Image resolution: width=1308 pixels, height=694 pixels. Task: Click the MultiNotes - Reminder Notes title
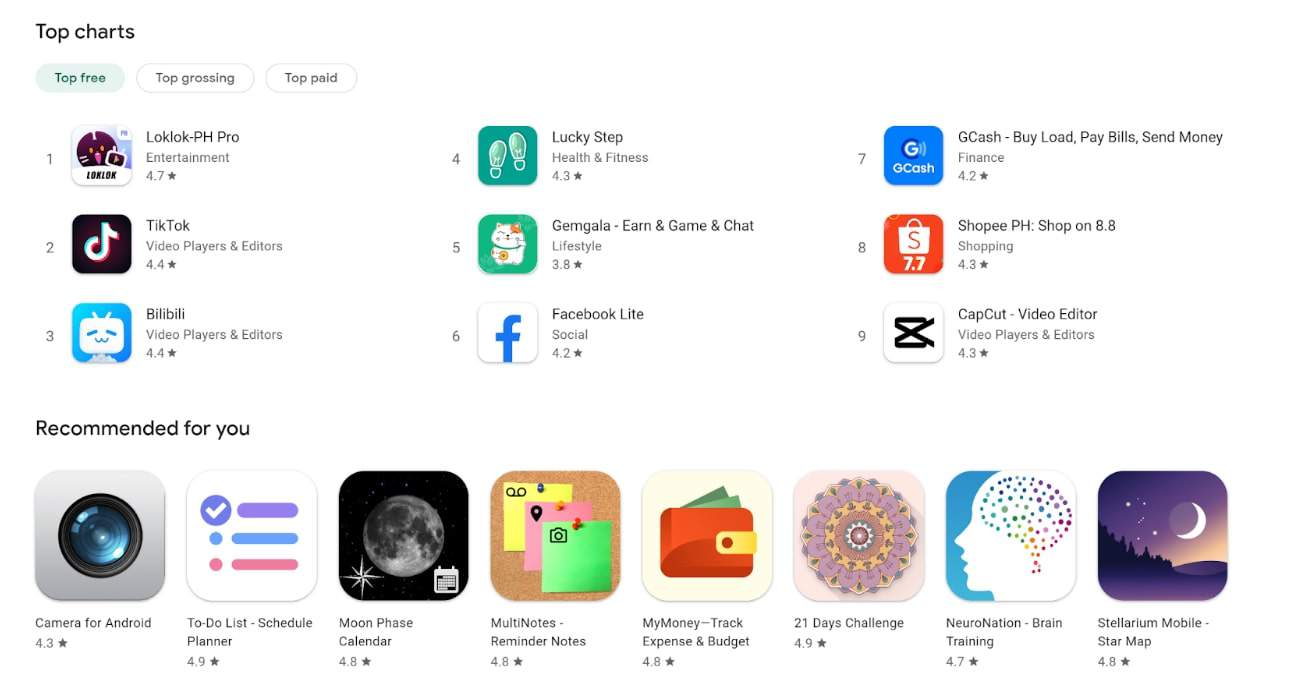coord(538,632)
